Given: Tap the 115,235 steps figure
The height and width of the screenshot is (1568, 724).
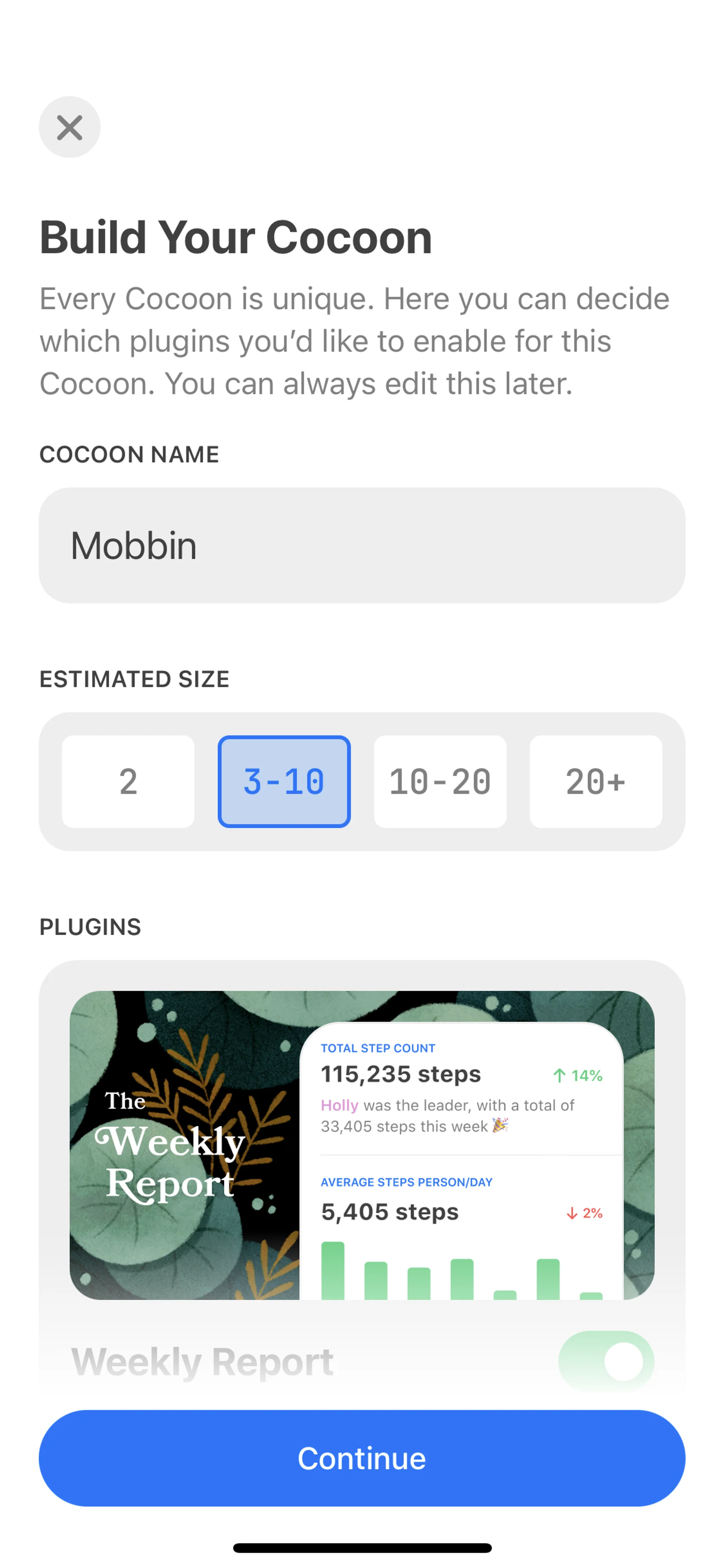Looking at the screenshot, I should [x=401, y=1074].
